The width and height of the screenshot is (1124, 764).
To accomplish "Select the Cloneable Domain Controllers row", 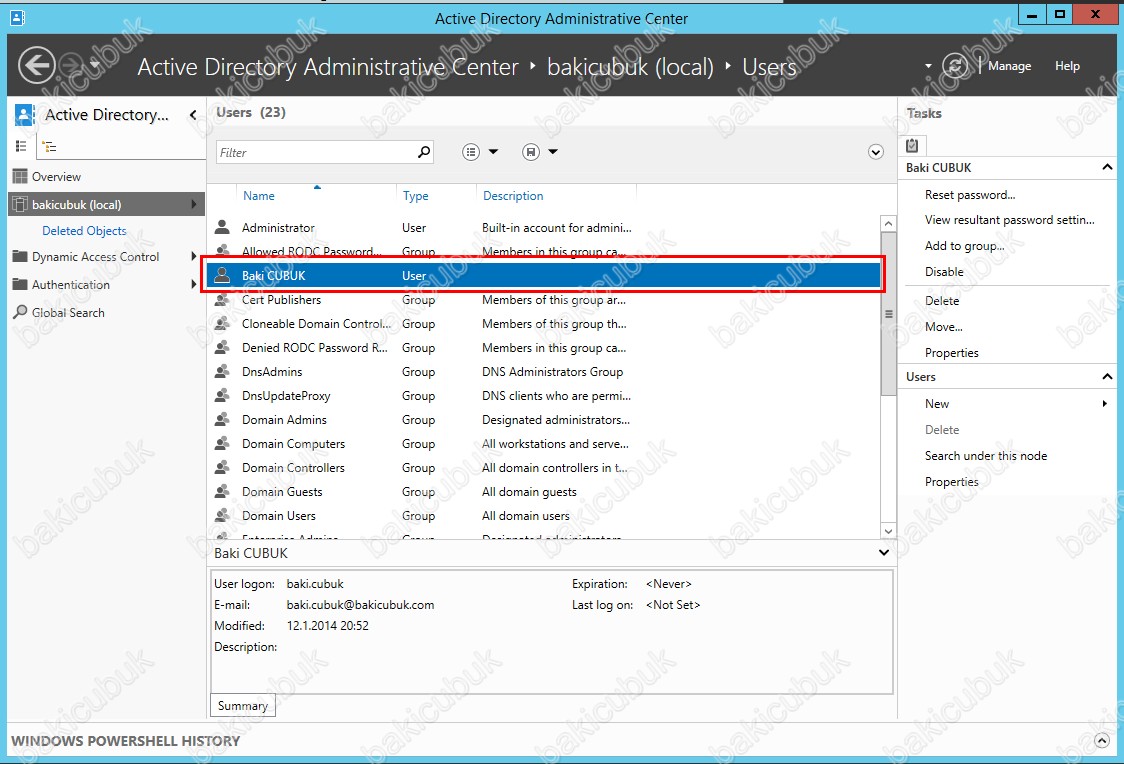I will 543,324.
